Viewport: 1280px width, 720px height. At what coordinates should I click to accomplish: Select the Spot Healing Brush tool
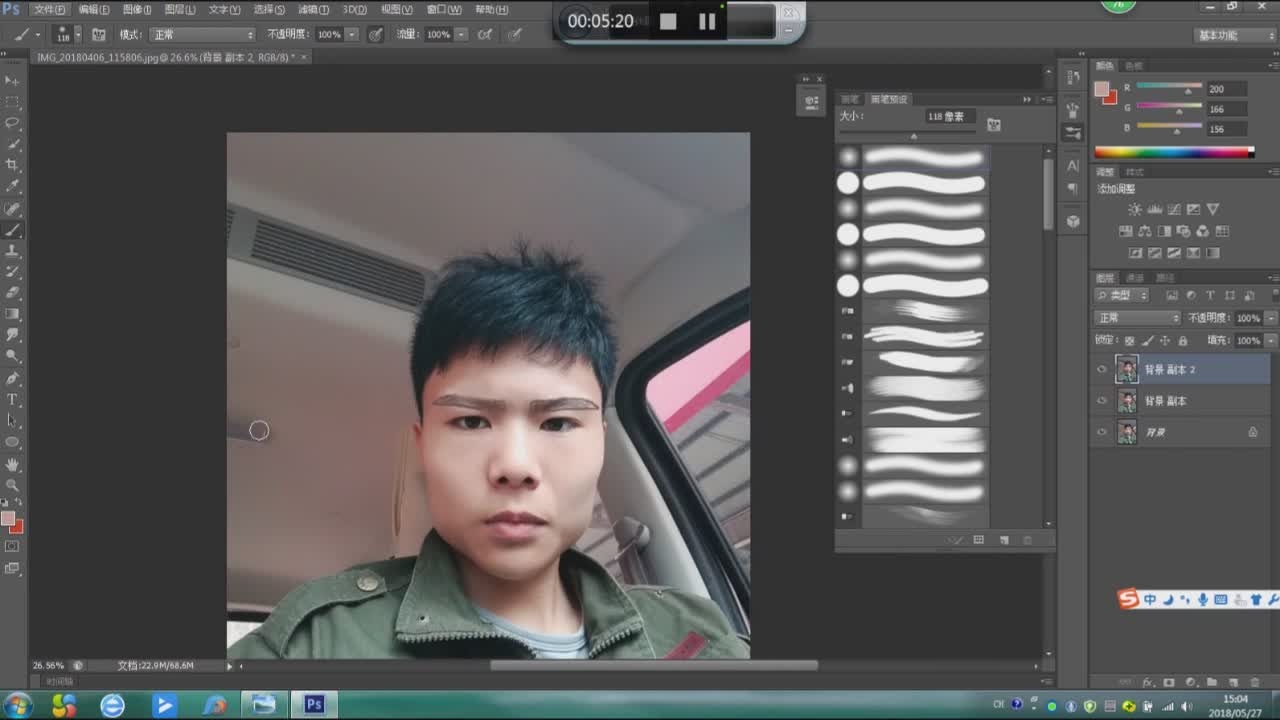(x=13, y=208)
